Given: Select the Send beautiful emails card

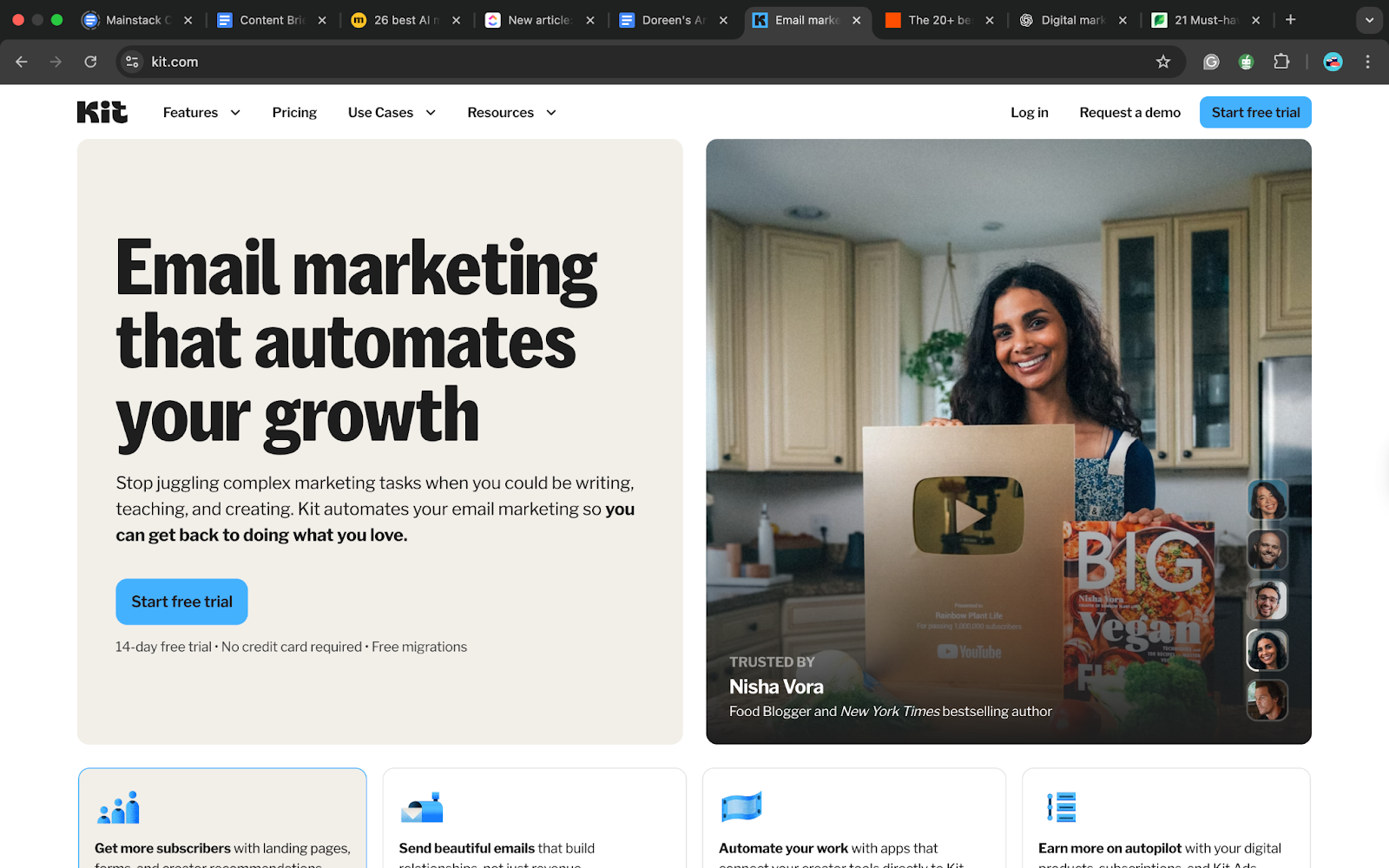Looking at the screenshot, I should pos(534,818).
